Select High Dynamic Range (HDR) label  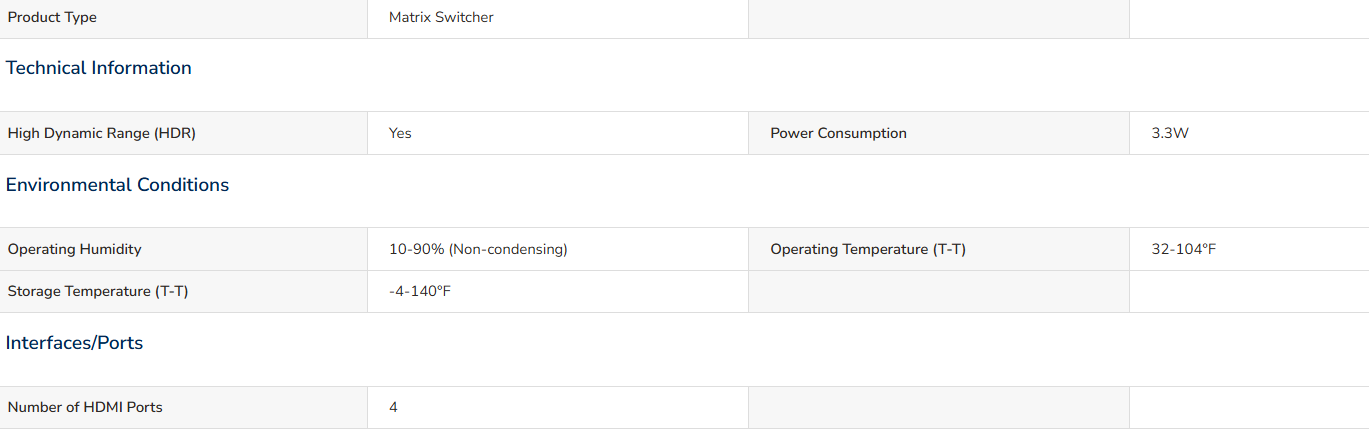[x=102, y=133]
